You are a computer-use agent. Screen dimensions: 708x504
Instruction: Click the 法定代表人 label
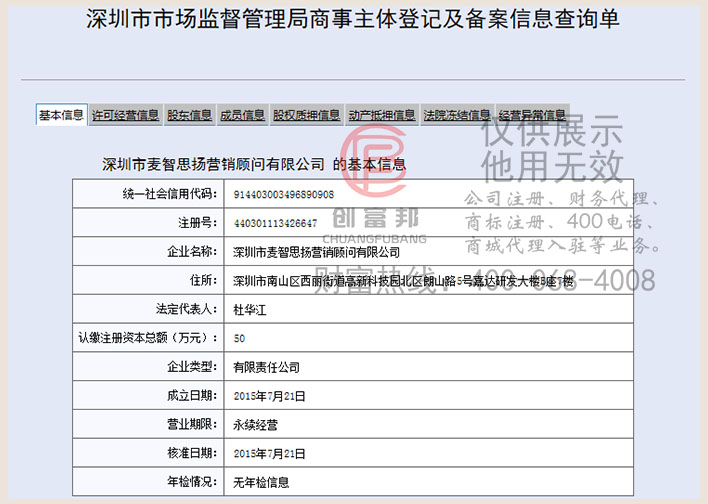[x=186, y=309]
